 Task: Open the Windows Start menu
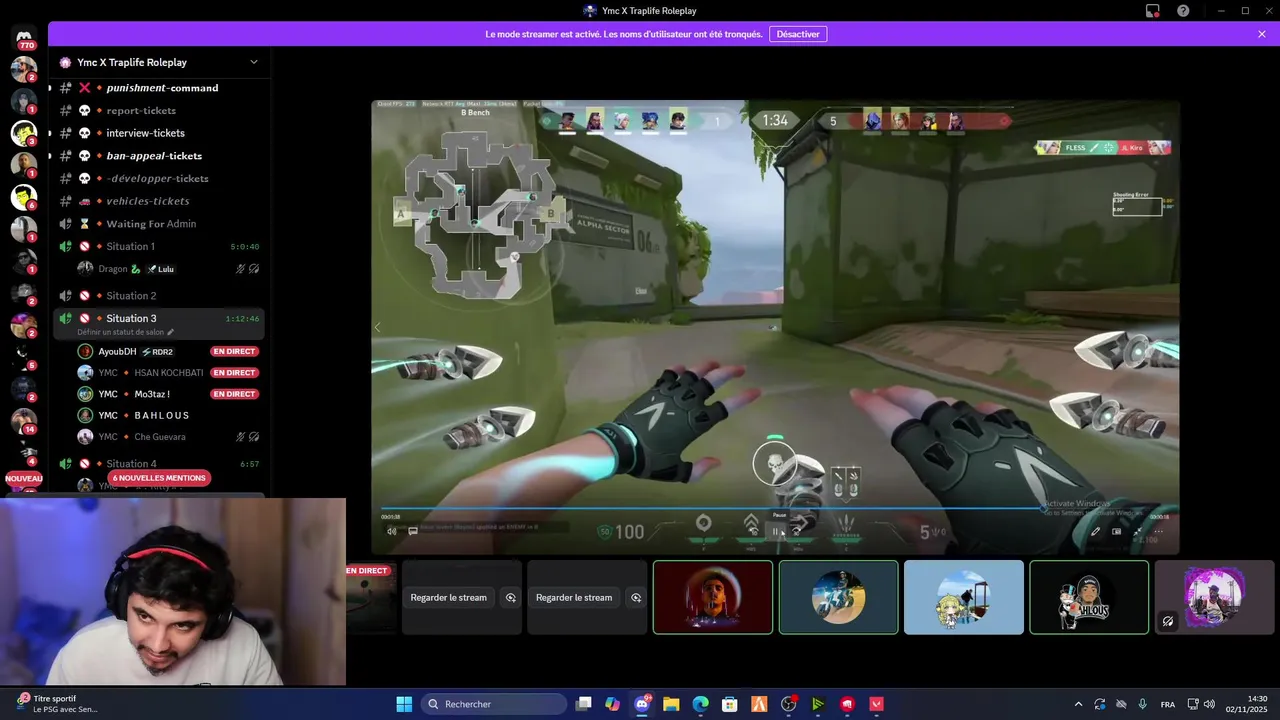[x=404, y=704]
